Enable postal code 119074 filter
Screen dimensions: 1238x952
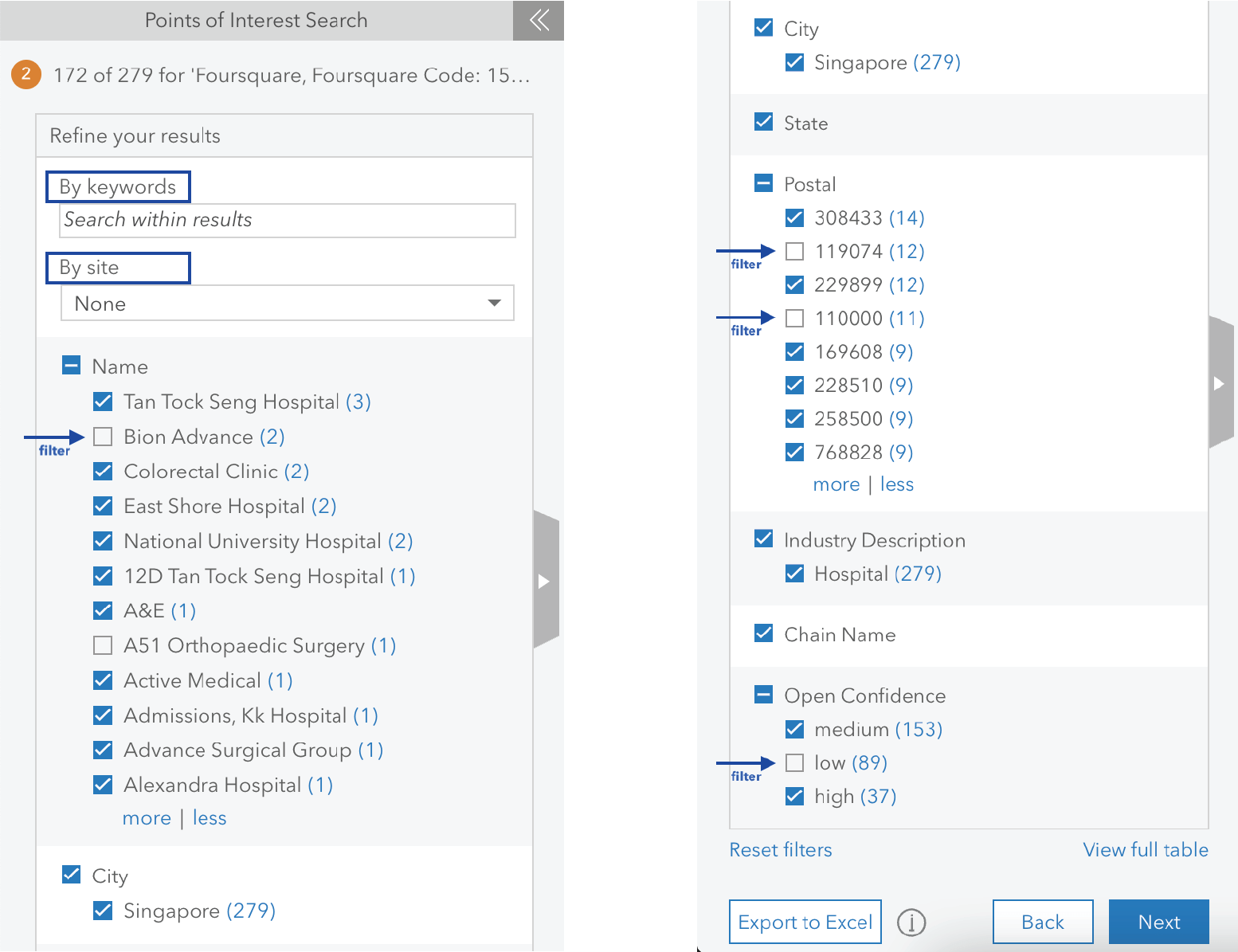click(x=794, y=251)
